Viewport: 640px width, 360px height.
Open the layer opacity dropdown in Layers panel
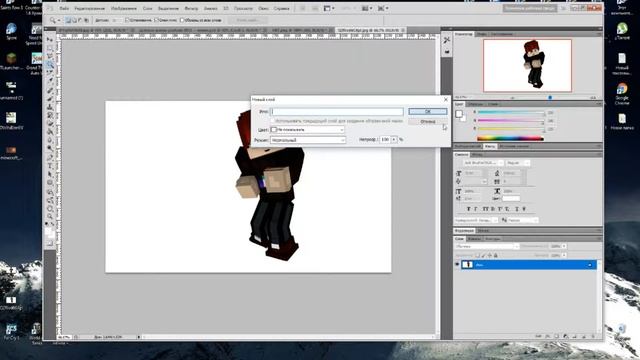click(x=564, y=246)
